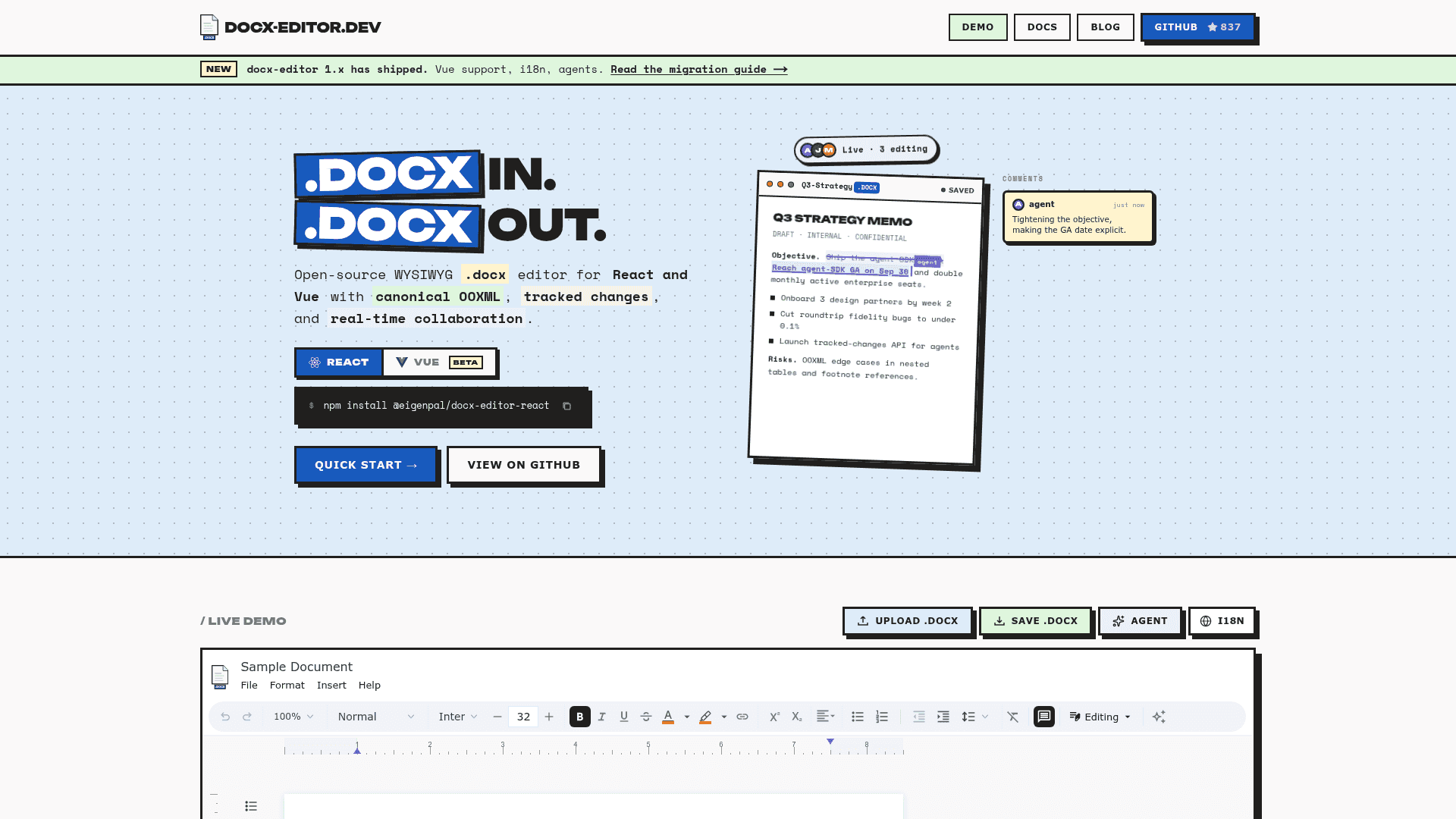
Task: Open text alignment dropdown
Action: click(x=826, y=717)
